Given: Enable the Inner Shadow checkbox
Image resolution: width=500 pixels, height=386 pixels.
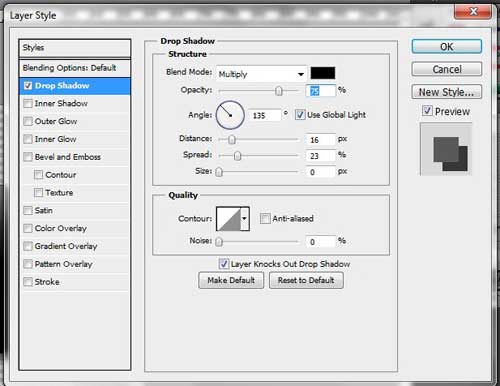Looking at the screenshot, I should tap(28, 104).
